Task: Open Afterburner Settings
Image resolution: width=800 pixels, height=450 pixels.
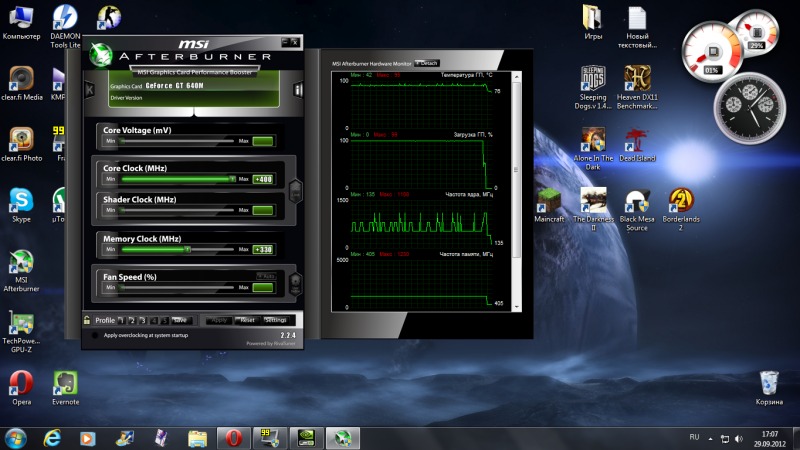Action: pos(276,320)
